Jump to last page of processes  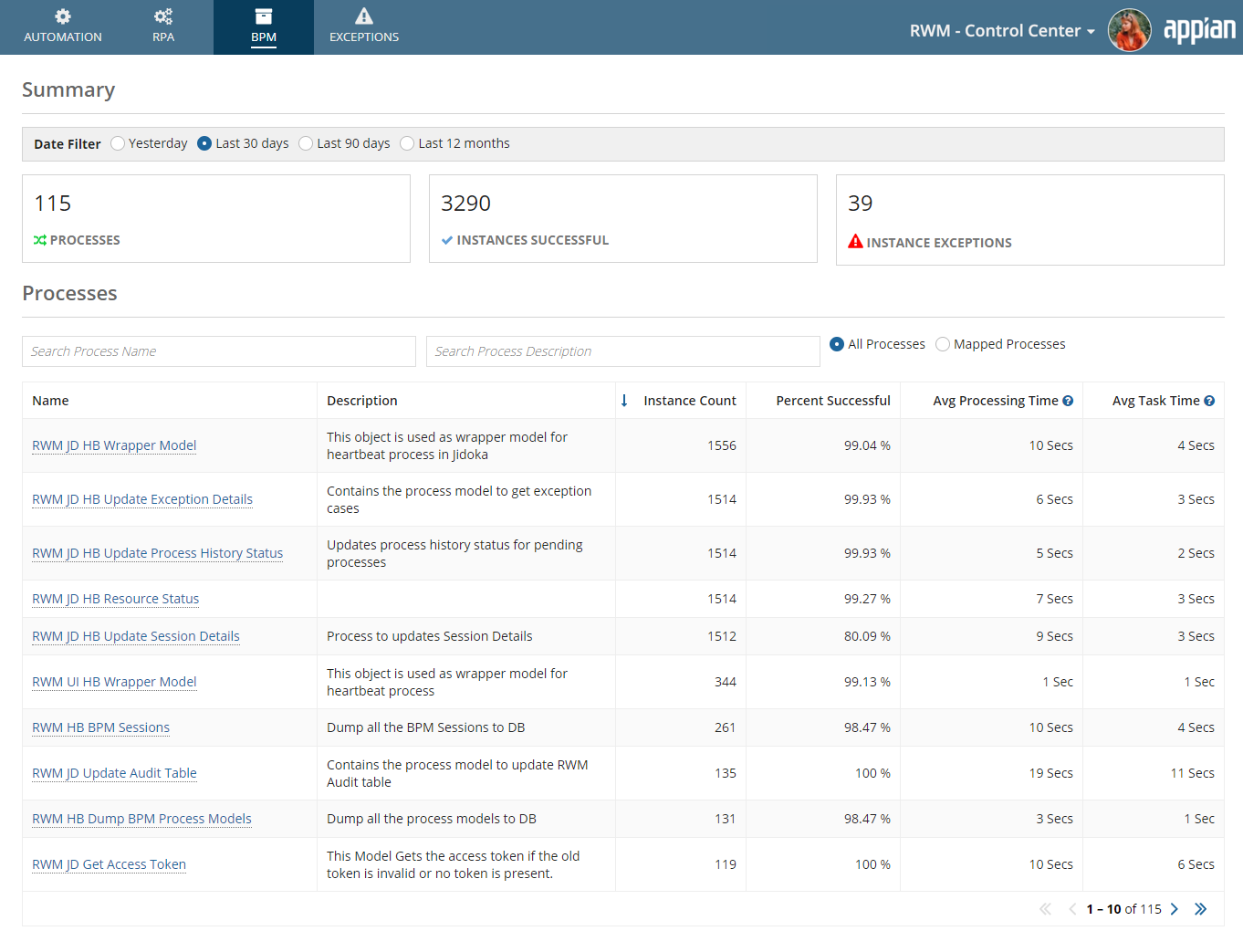tap(1200, 909)
